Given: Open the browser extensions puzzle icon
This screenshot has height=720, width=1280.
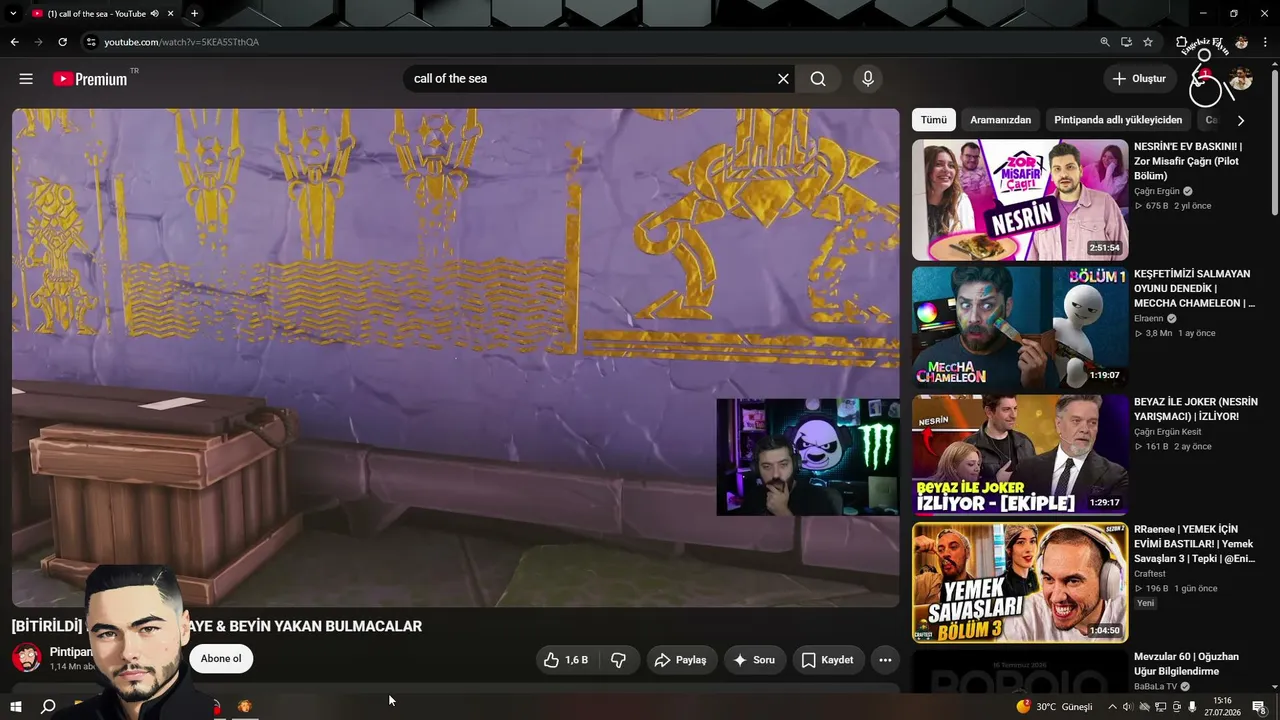Looking at the screenshot, I should pyautogui.click(x=1182, y=42).
